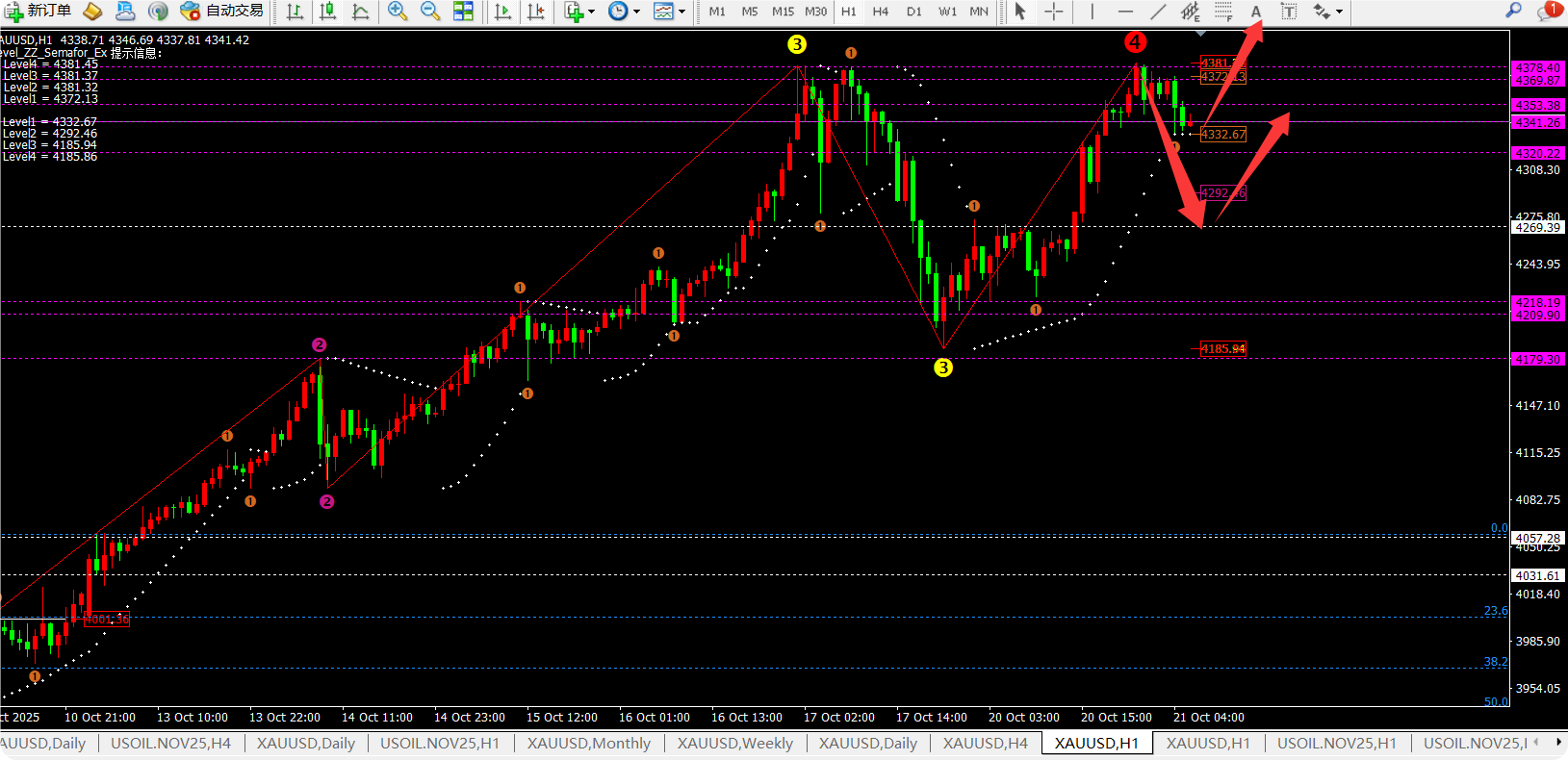Open the periodicity clock dropdown arrow
1568x760 pixels.
click(636, 12)
